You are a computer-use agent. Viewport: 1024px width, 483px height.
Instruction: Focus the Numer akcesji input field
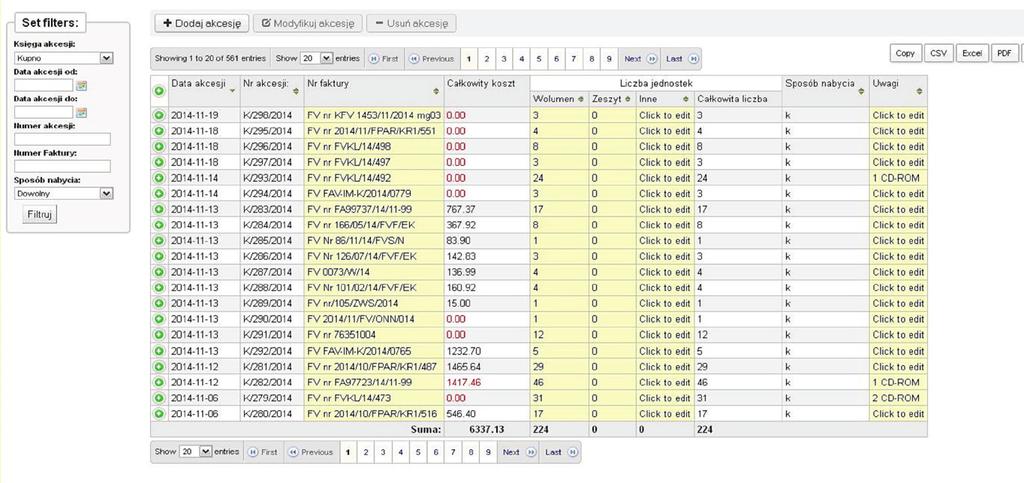[x=63, y=140]
